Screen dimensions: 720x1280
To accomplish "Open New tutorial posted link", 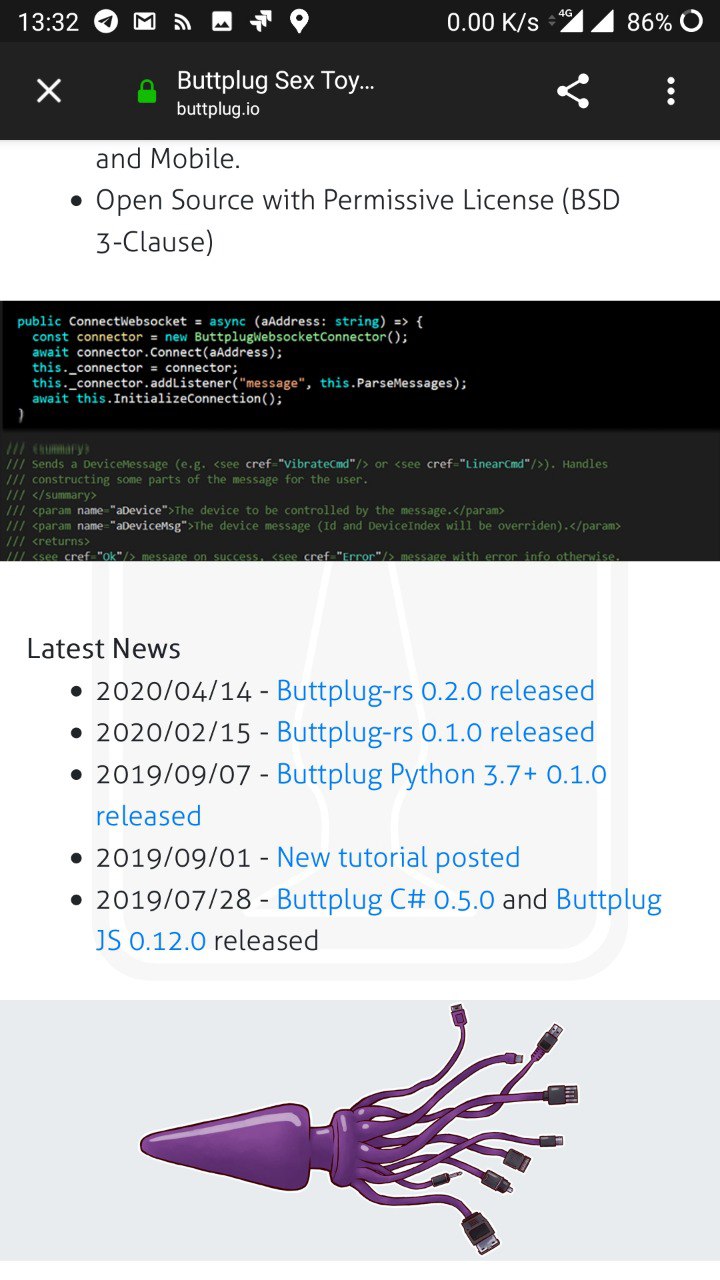I will tap(398, 857).
